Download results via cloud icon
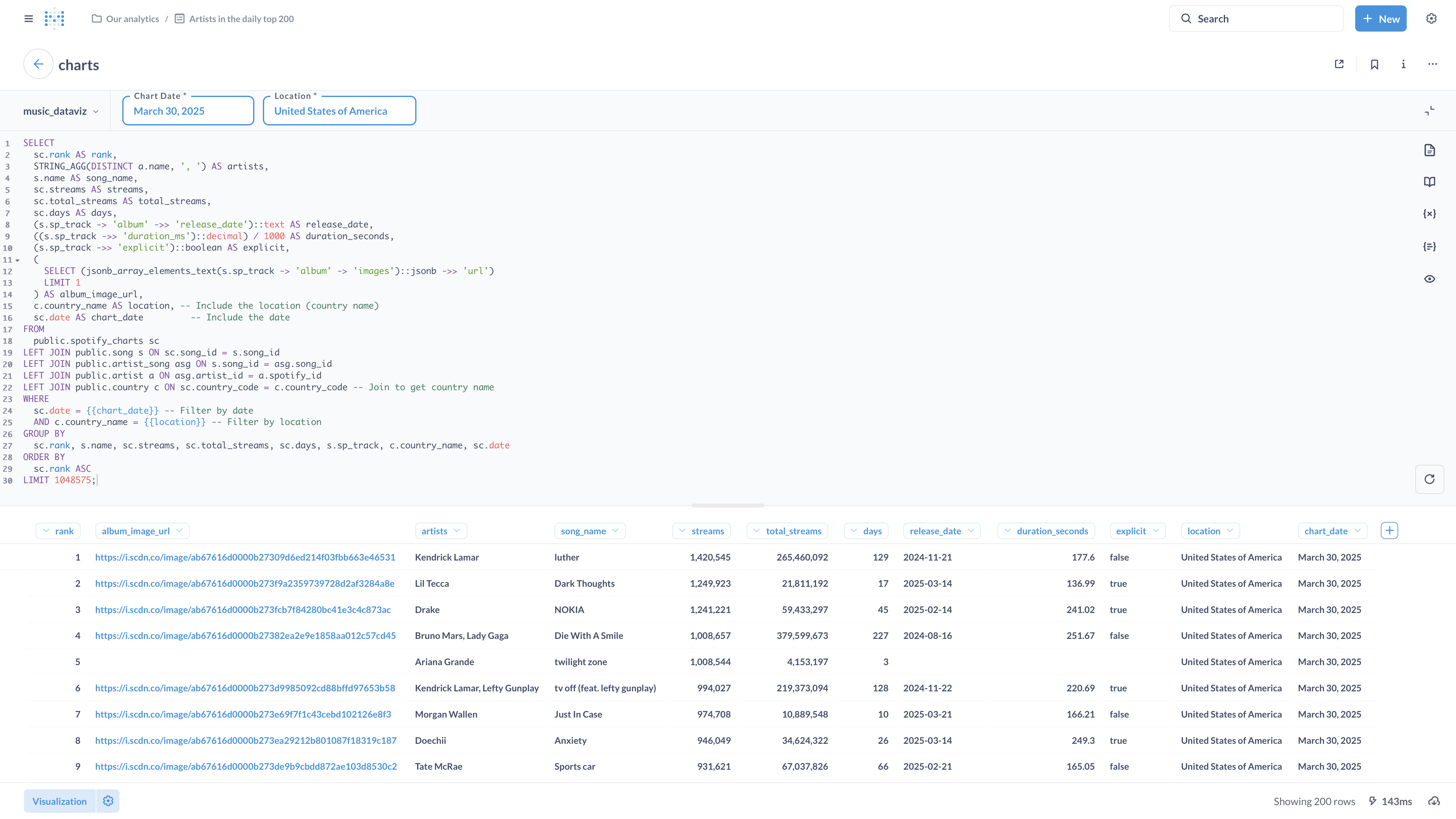Viewport: 1456px width, 819px height. point(1434,801)
